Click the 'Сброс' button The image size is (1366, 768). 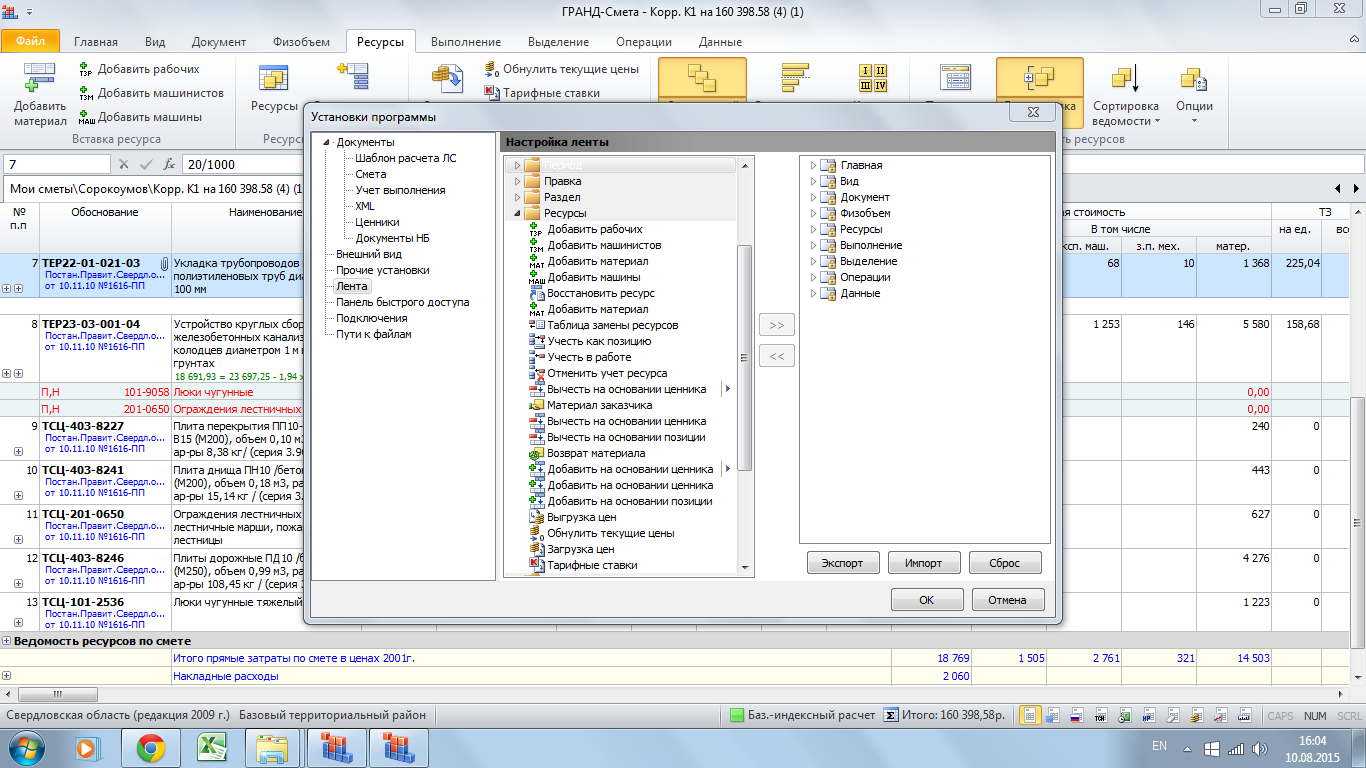(x=1005, y=563)
